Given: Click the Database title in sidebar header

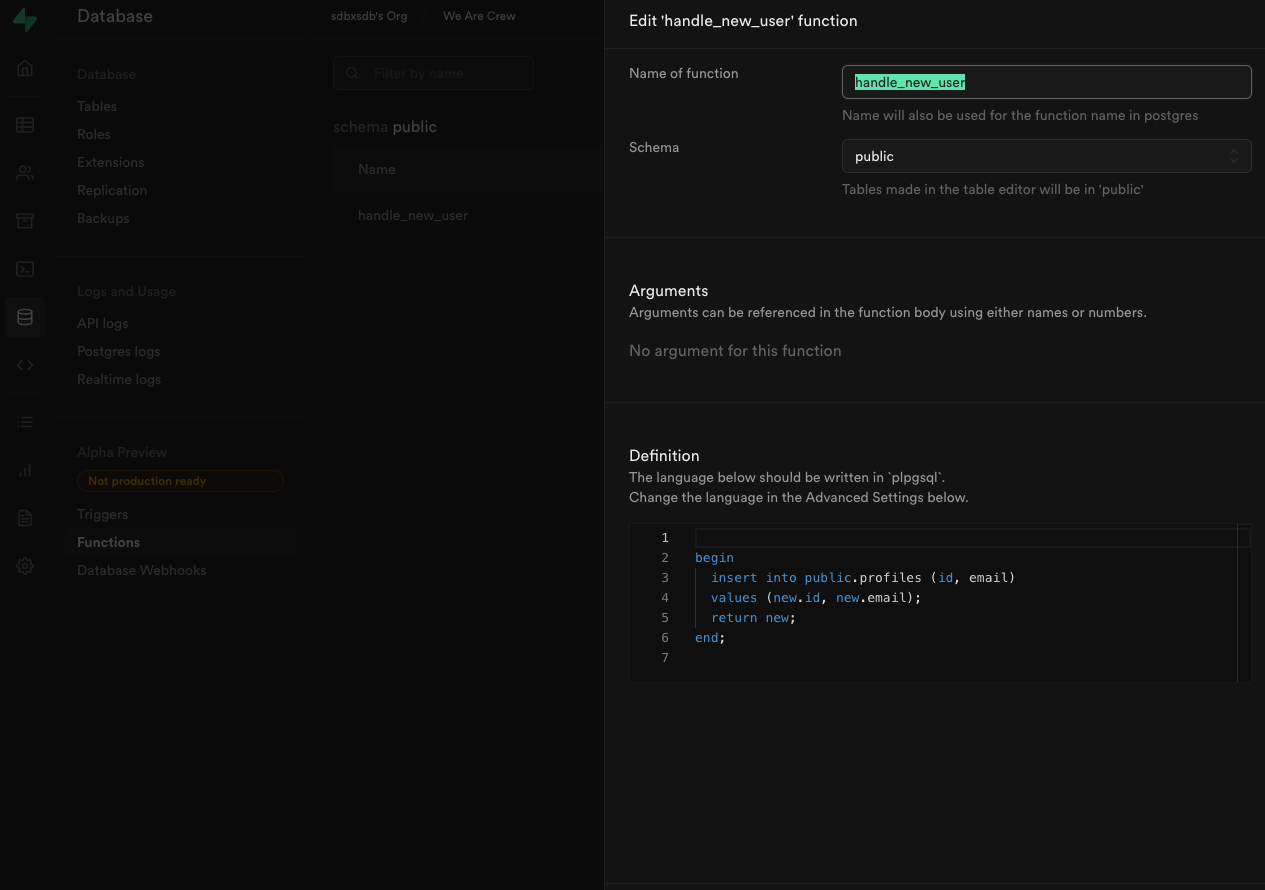Looking at the screenshot, I should pos(115,16).
